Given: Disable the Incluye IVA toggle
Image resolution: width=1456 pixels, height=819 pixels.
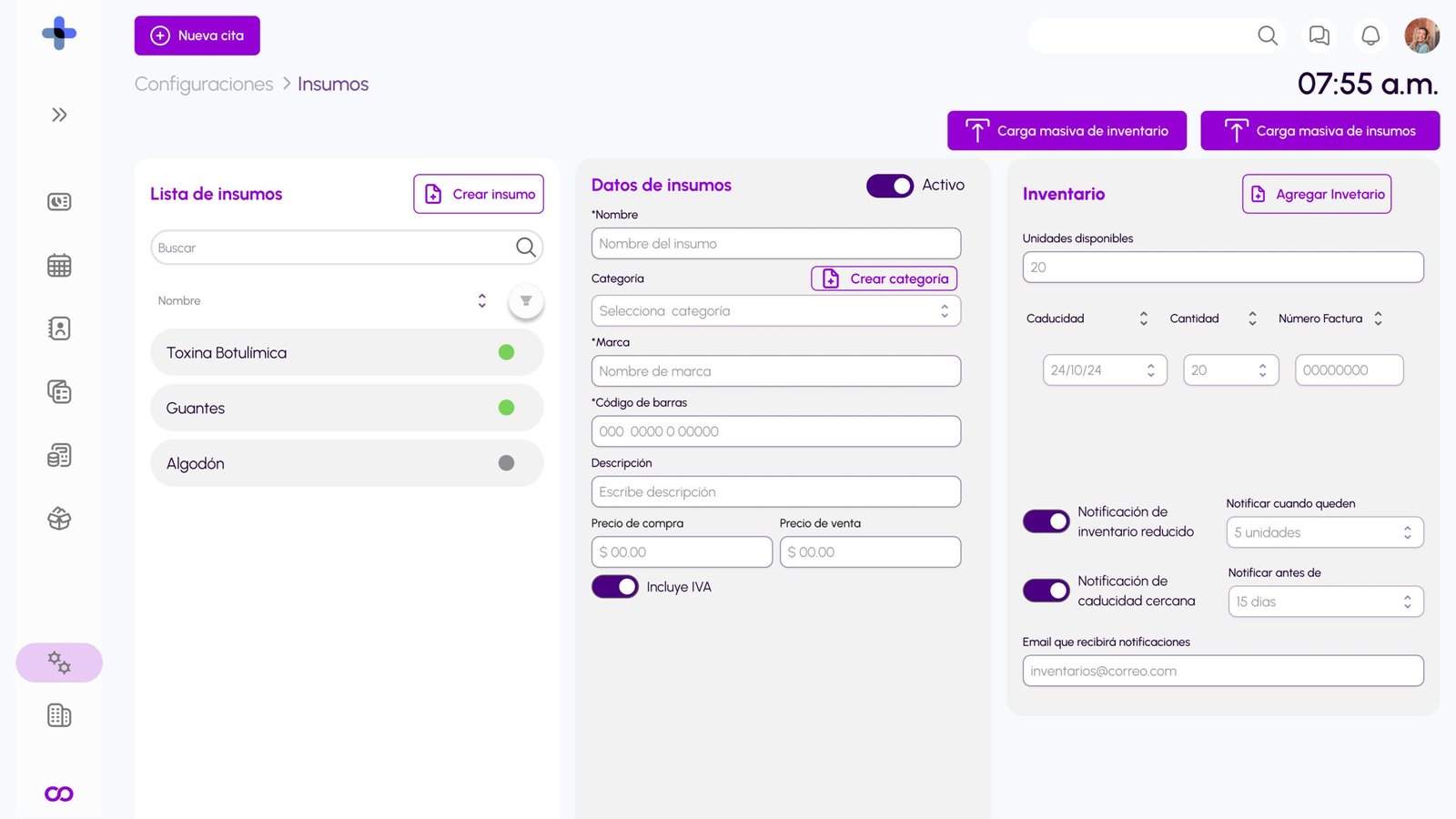Looking at the screenshot, I should click(x=615, y=586).
